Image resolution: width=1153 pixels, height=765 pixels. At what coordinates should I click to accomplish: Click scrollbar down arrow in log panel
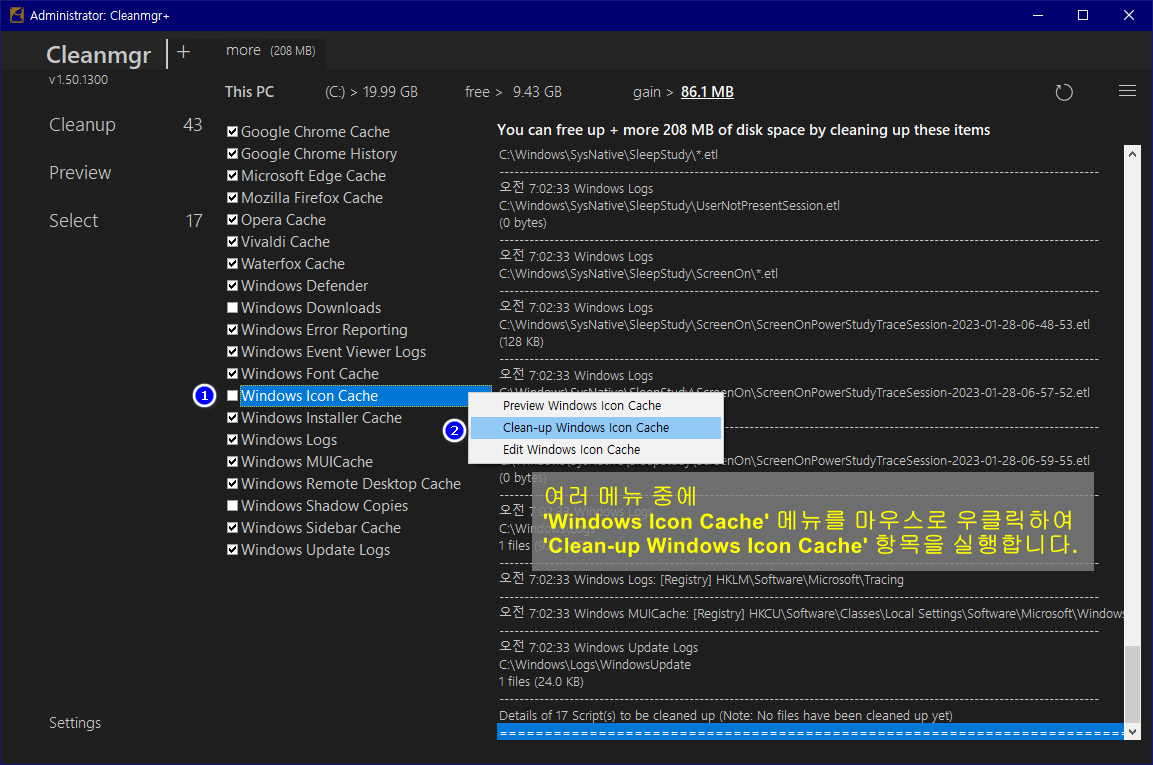[1132, 732]
